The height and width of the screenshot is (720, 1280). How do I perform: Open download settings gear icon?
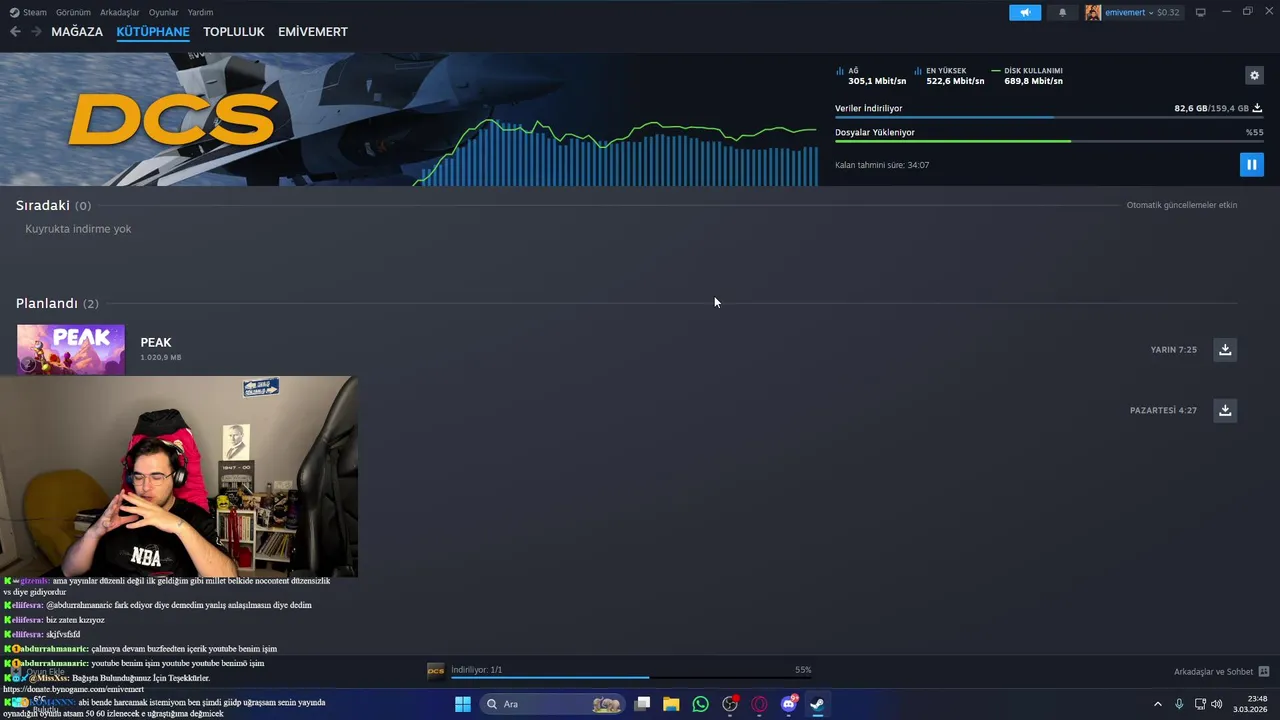coord(1254,75)
